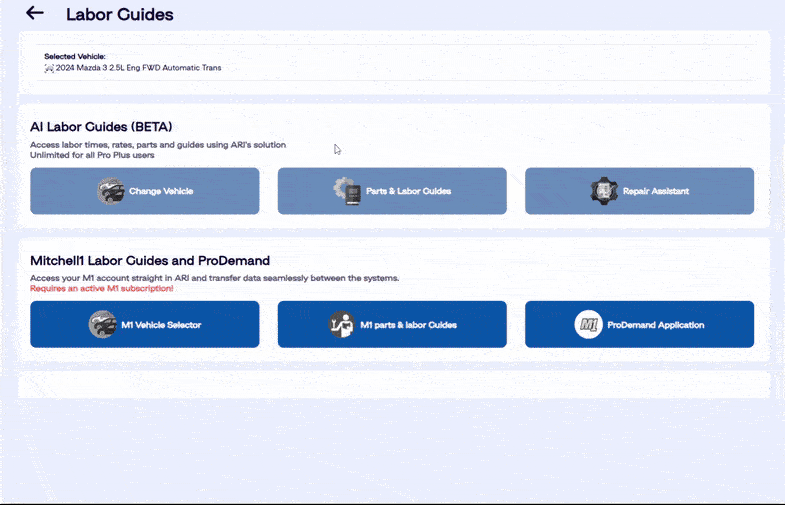The image size is (785, 505).
Task: Click the red Requires an active M1 subscription note
Action: tap(102, 288)
